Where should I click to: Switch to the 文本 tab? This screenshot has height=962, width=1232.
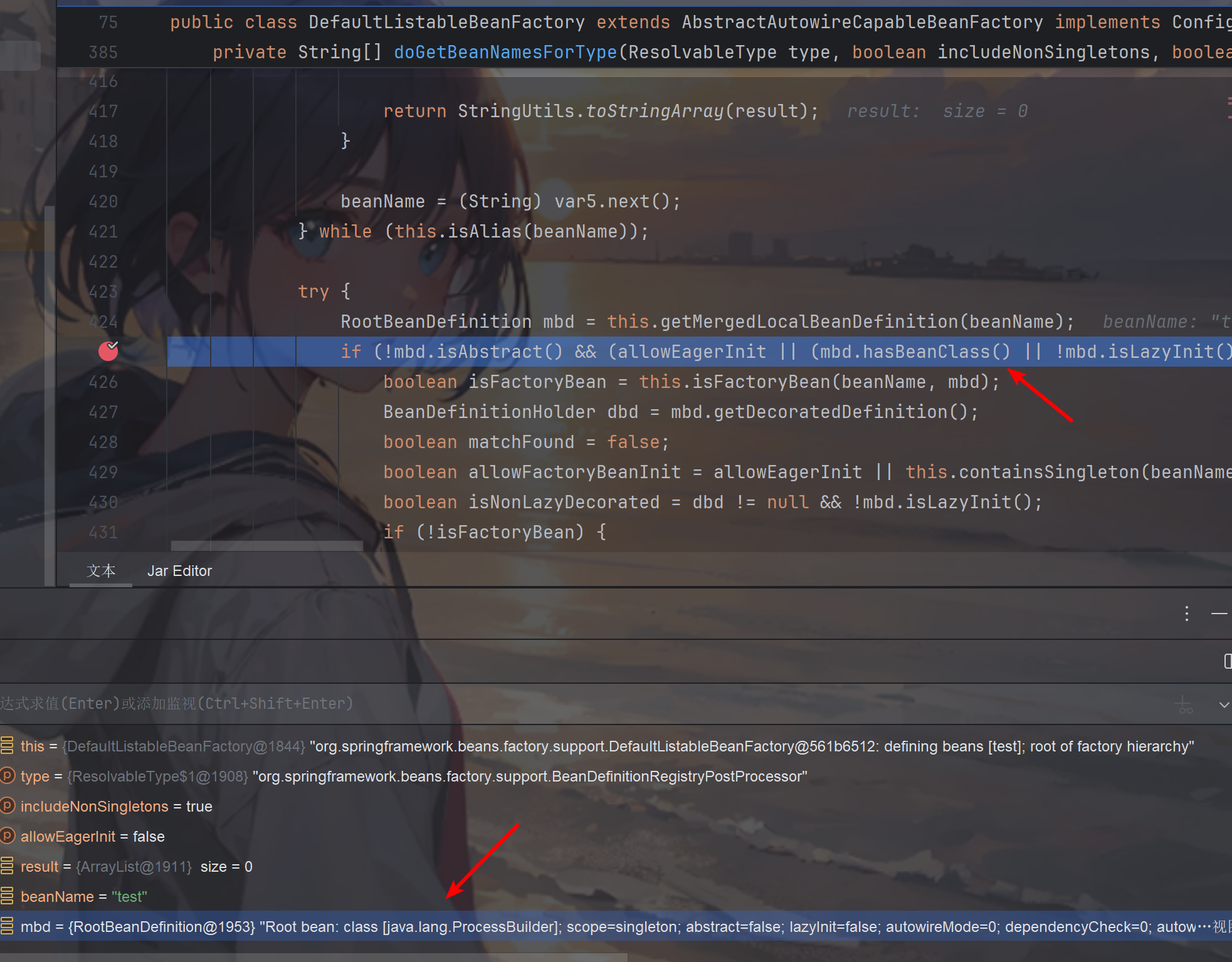101,571
